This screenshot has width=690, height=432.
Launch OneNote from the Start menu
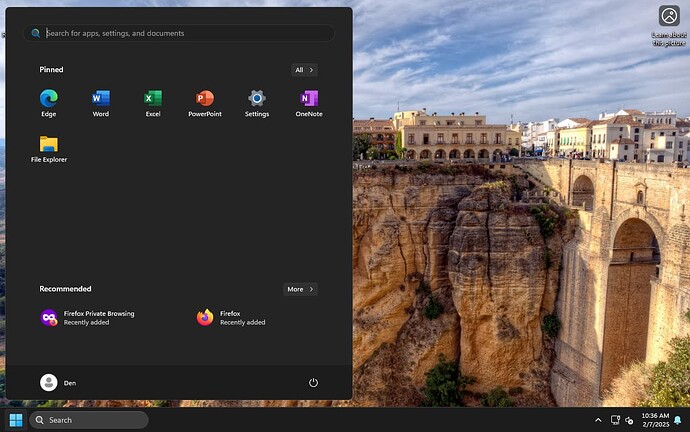(x=308, y=103)
